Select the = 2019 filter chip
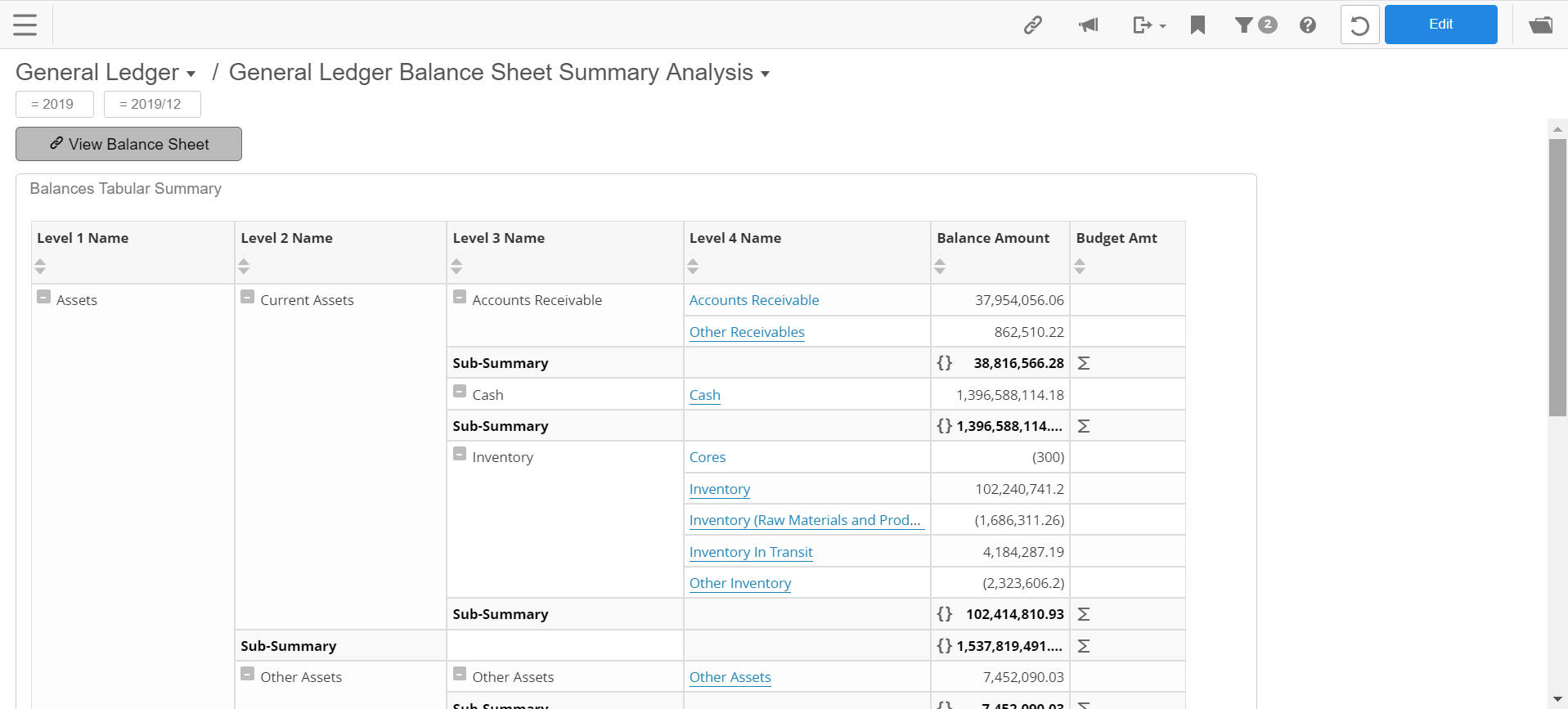 click(55, 104)
